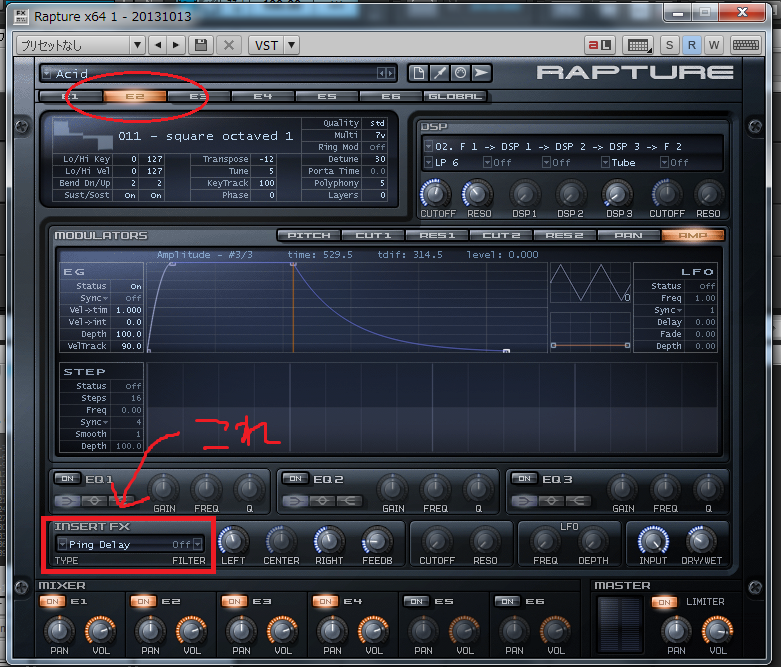This screenshot has width=781, height=667.
Task: Click the LFO Status off value
Action: pos(707,286)
